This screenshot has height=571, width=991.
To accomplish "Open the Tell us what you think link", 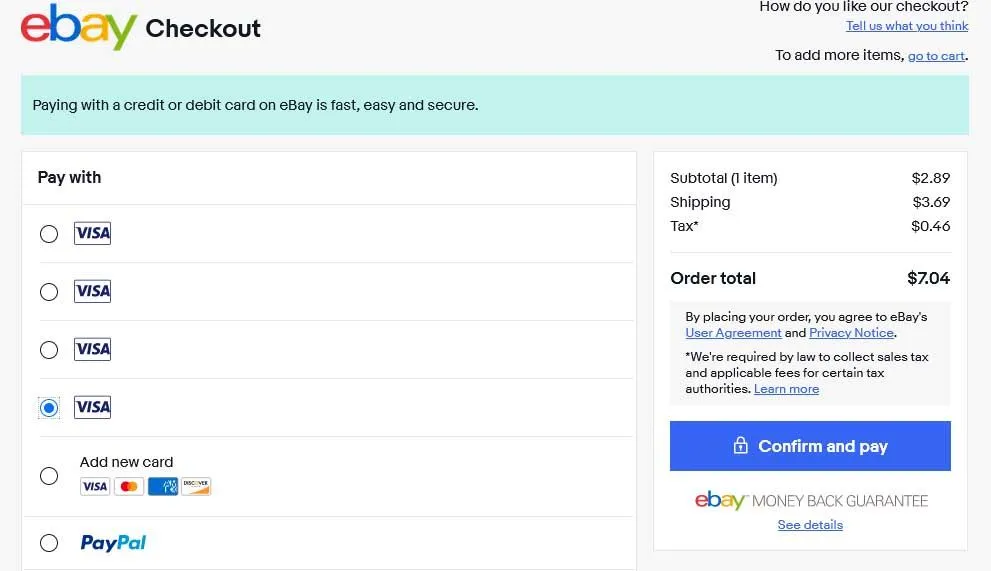I will [907, 26].
